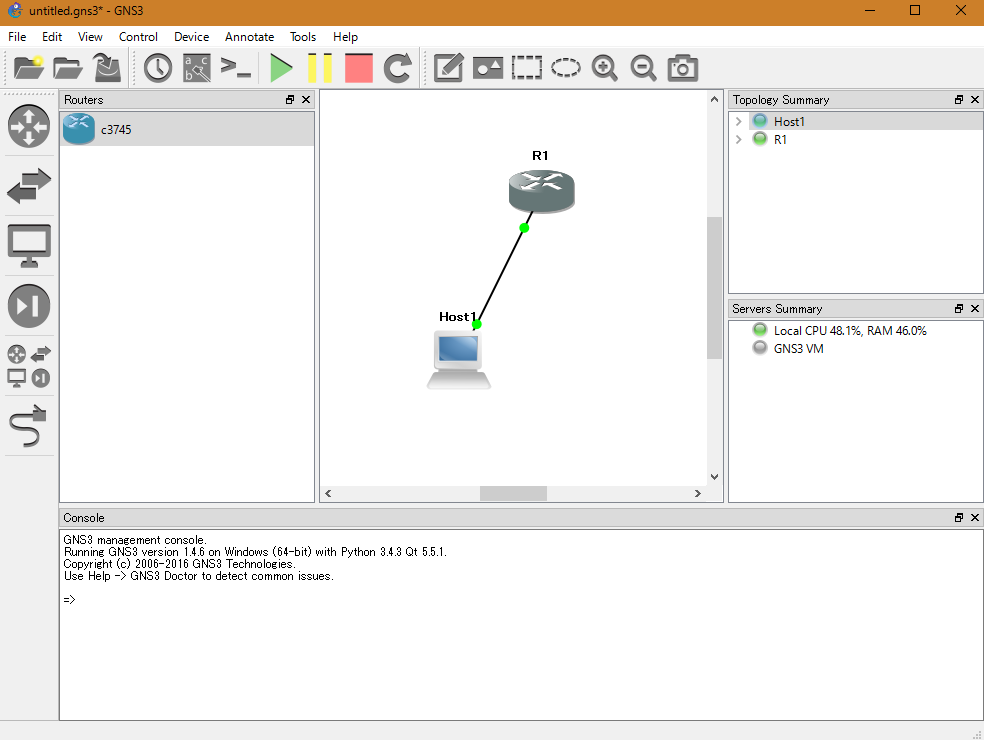Insert a picture onto the workspace
Image resolution: width=984 pixels, height=740 pixels.
coord(487,68)
